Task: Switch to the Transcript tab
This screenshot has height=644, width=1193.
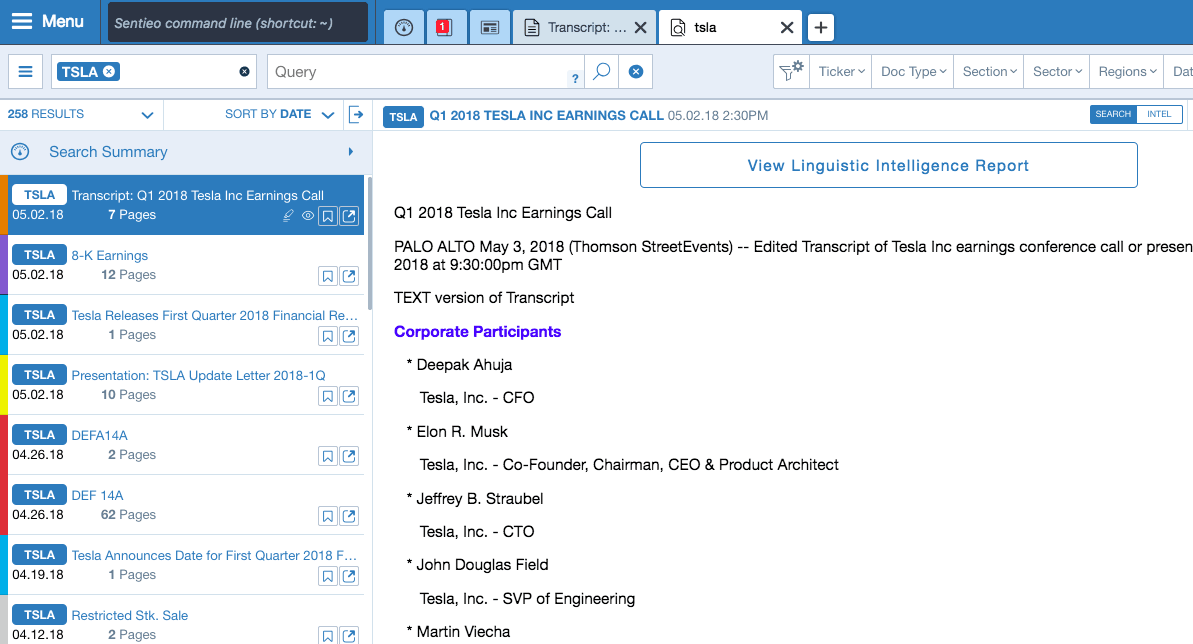Action: [x=577, y=27]
